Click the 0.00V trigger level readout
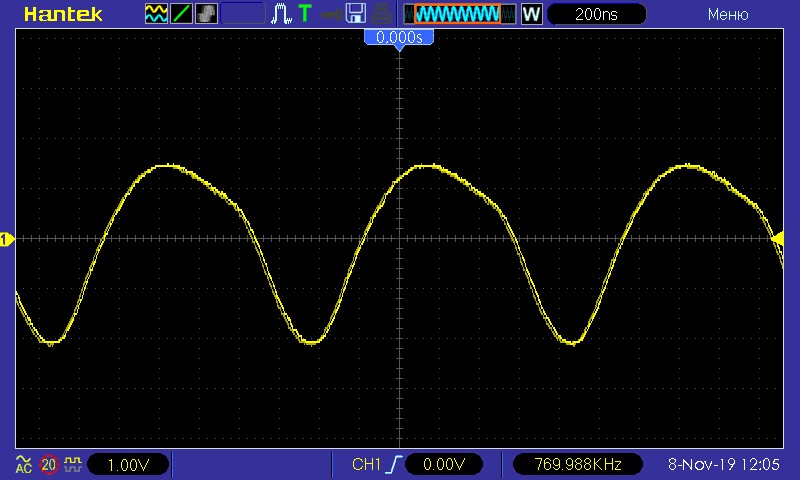 [444, 464]
